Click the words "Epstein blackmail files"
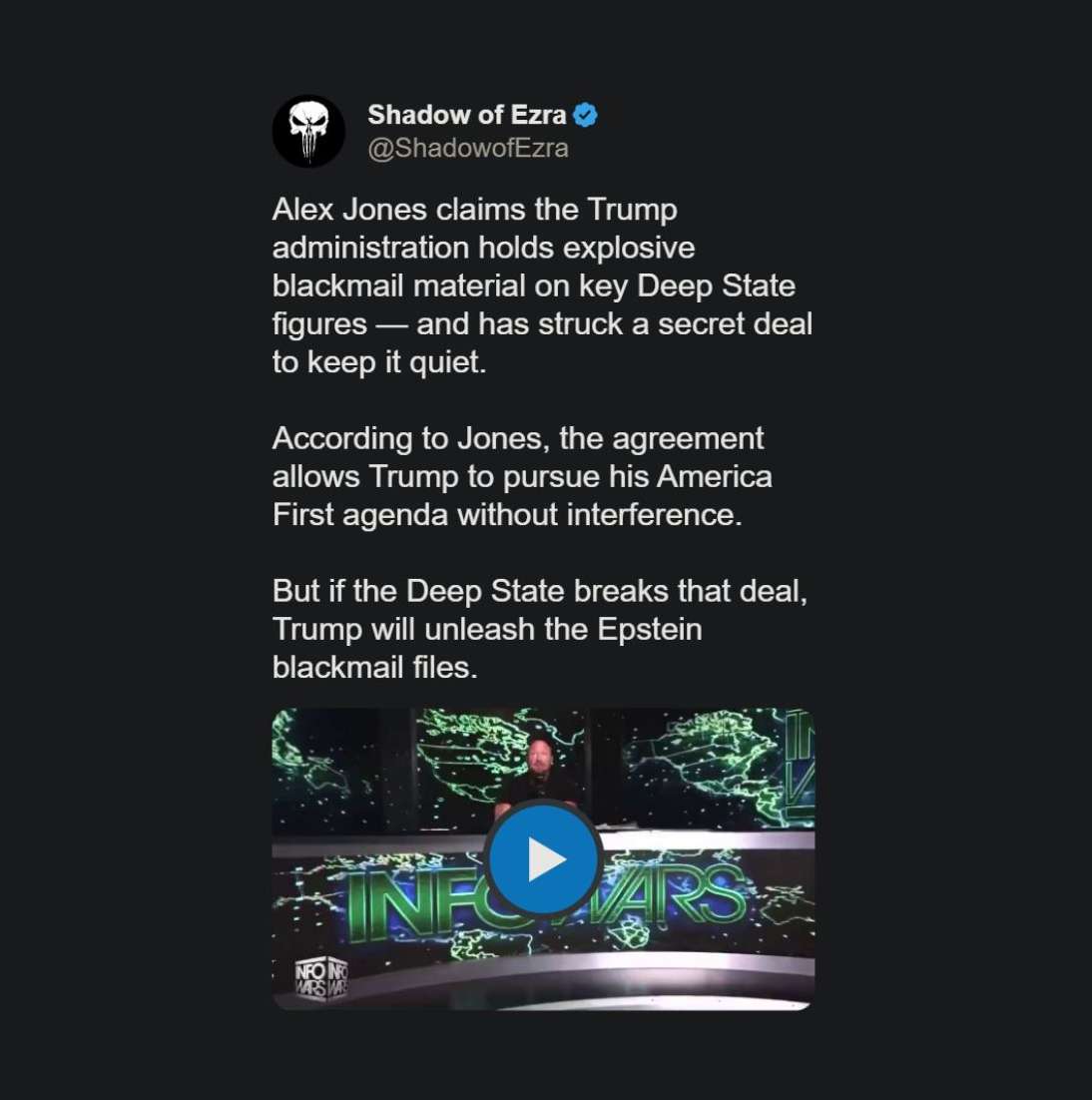Image resolution: width=1092 pixels, height=1100 pixels. 487,649
